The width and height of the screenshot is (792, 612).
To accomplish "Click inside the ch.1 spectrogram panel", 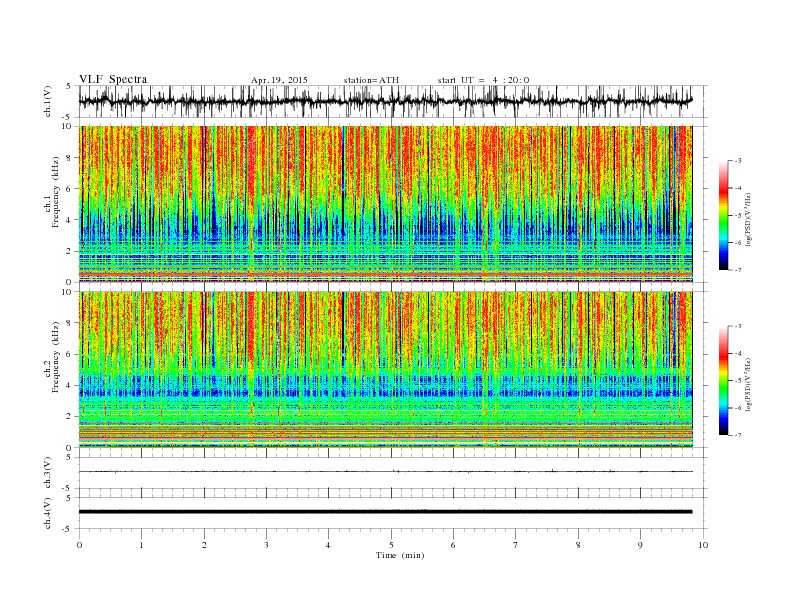I will tap(385, 204).
